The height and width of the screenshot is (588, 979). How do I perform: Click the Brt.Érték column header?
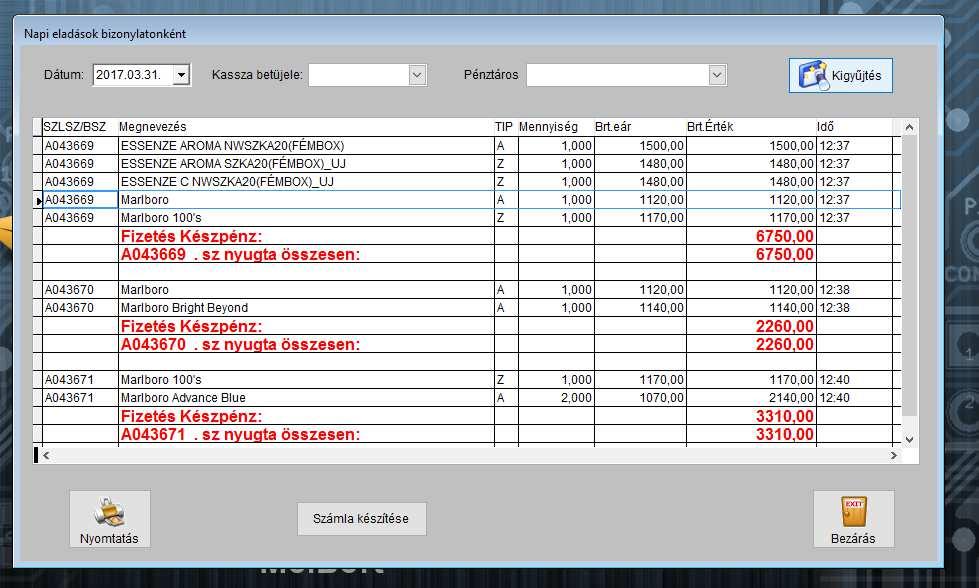(751, 127)
